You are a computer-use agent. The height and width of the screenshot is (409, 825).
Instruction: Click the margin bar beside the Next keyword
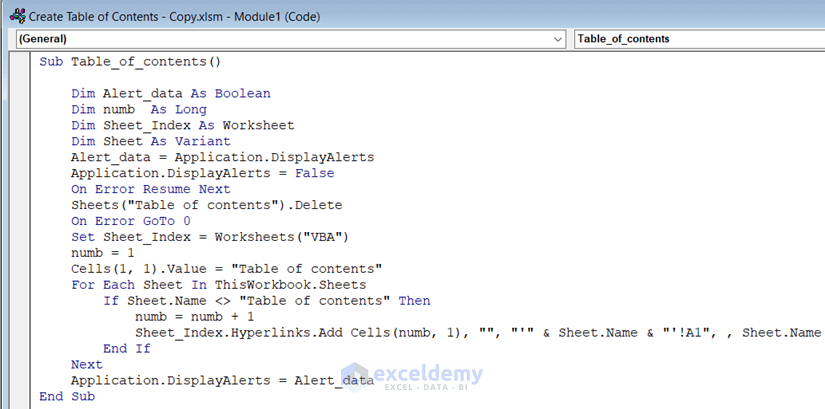[19, 364]
